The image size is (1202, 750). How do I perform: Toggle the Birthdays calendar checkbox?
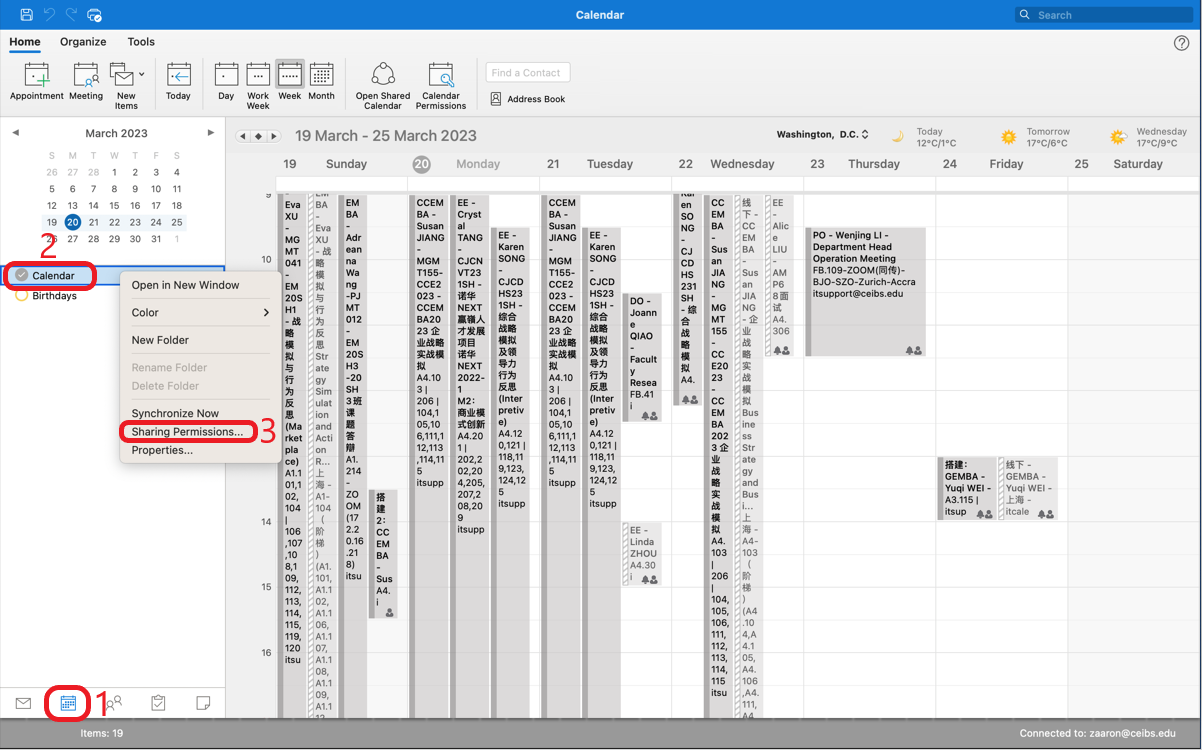(x=22, y=296)
